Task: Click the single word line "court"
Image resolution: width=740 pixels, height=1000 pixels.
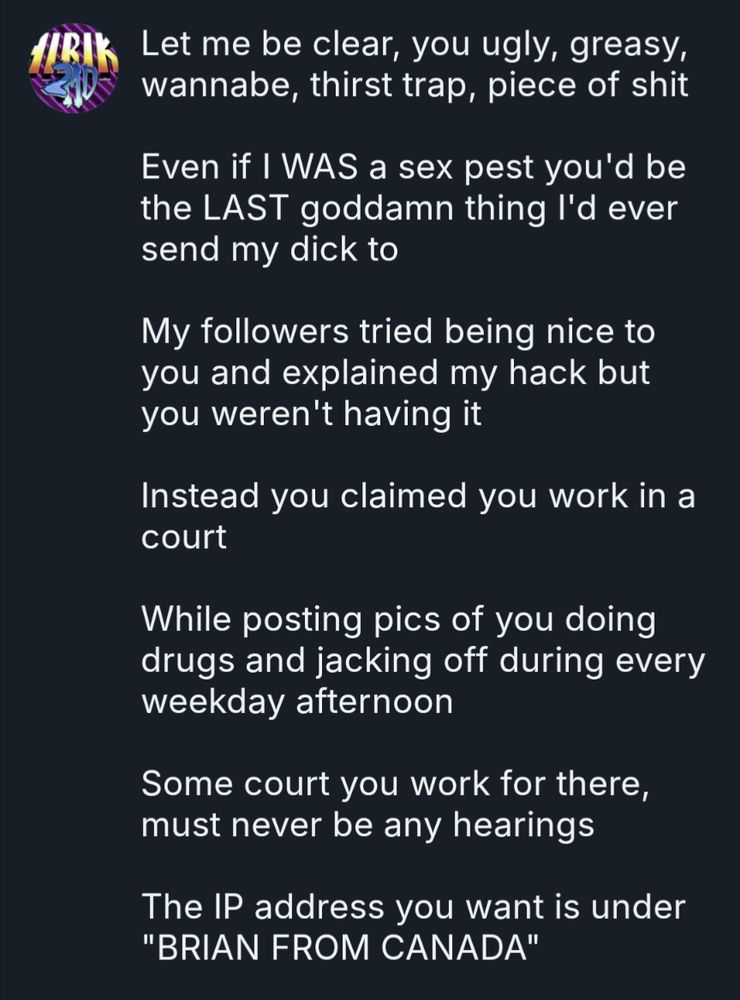Action: 184,537
